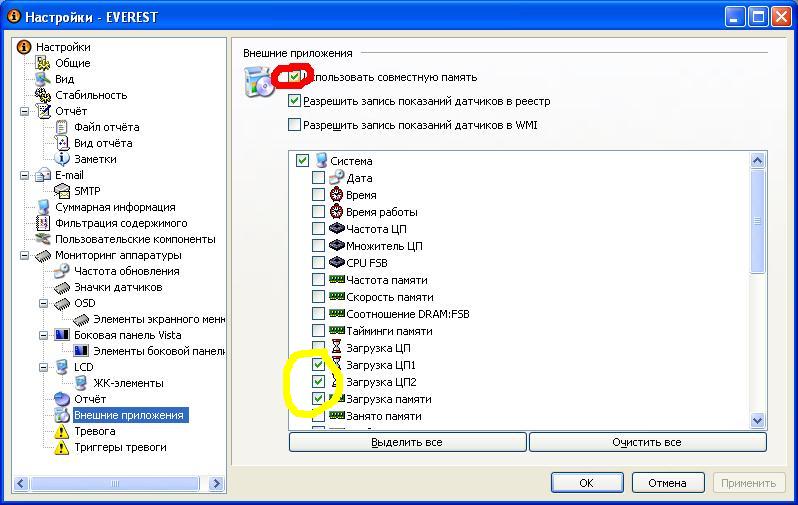Uncheck the Загрузка памяти checkbox
This screenshot has height=505, width=798.
[x=318, y=399]
